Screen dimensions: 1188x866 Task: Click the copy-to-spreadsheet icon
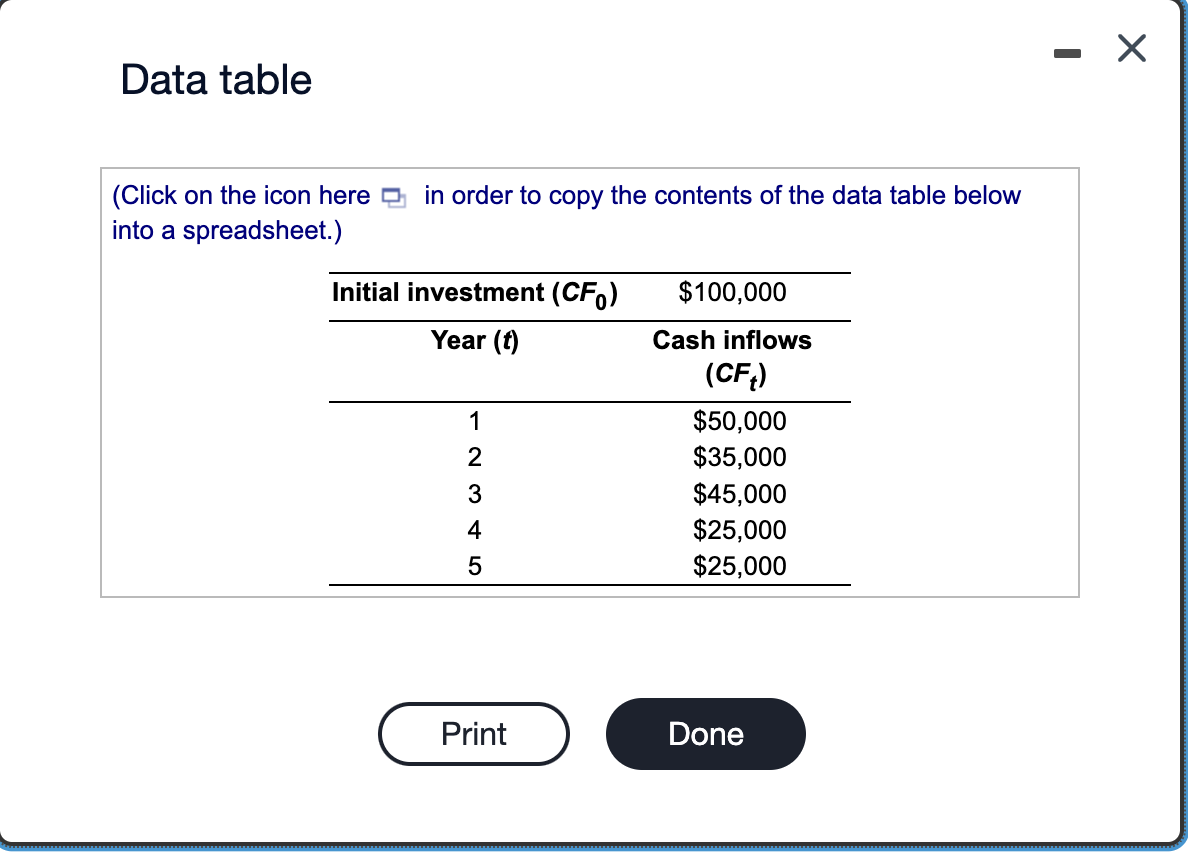point(393,199)
